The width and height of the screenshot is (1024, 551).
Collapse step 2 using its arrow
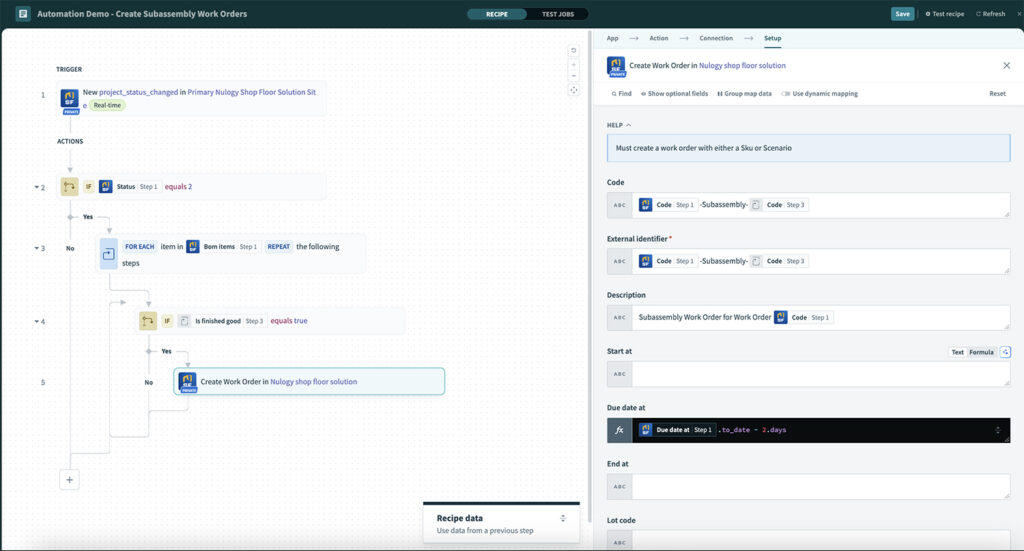(36, 187)
